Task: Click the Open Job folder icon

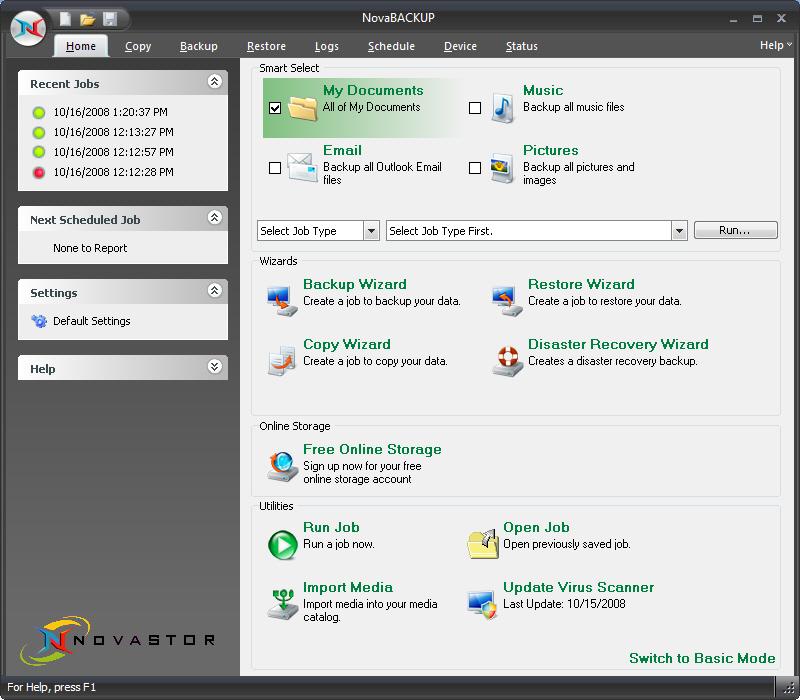Action: (x=482, y=544)
